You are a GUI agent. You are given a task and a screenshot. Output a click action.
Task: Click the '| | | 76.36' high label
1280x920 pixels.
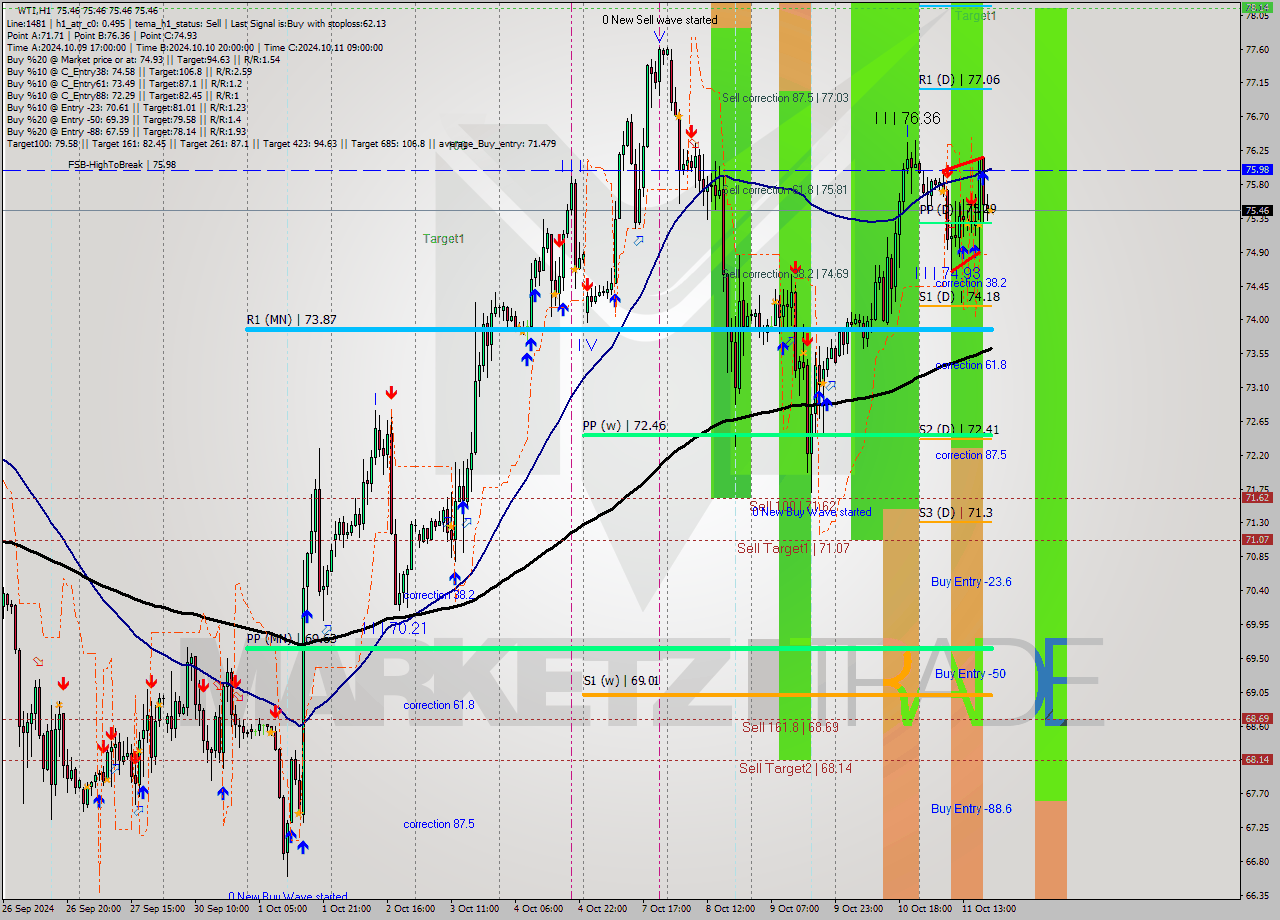[x=907, y=118]
